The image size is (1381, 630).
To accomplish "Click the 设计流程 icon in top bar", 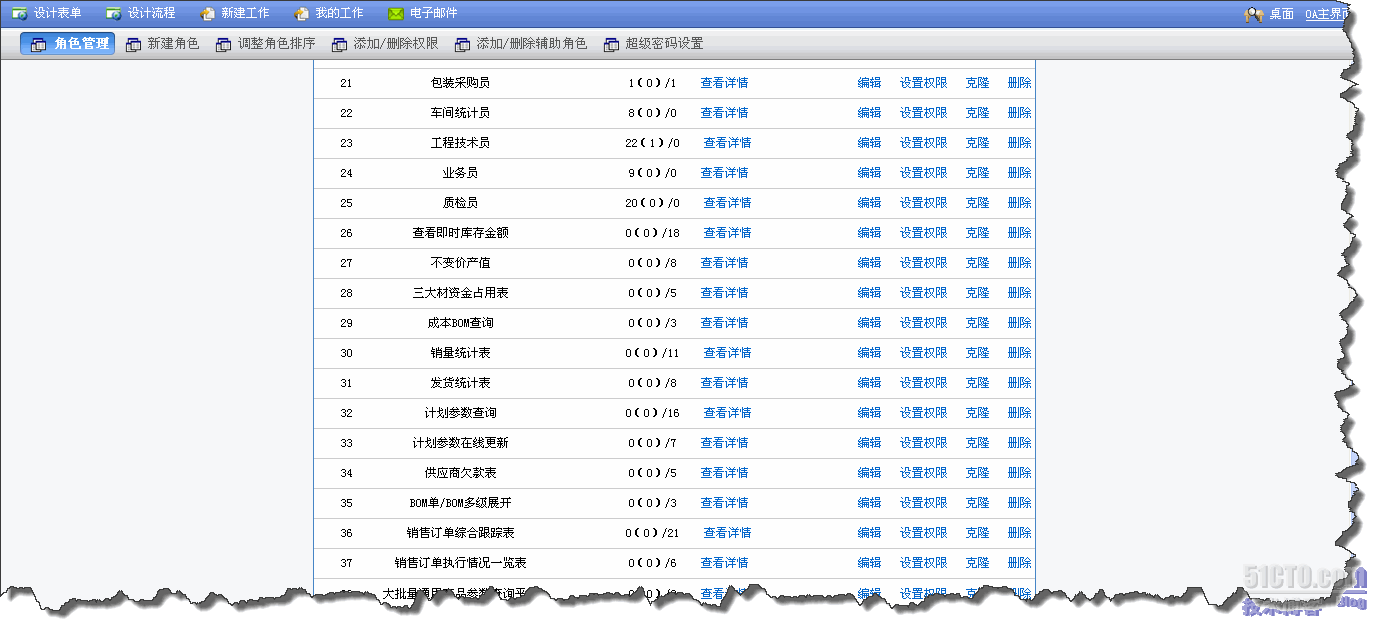I will (113, 14).
